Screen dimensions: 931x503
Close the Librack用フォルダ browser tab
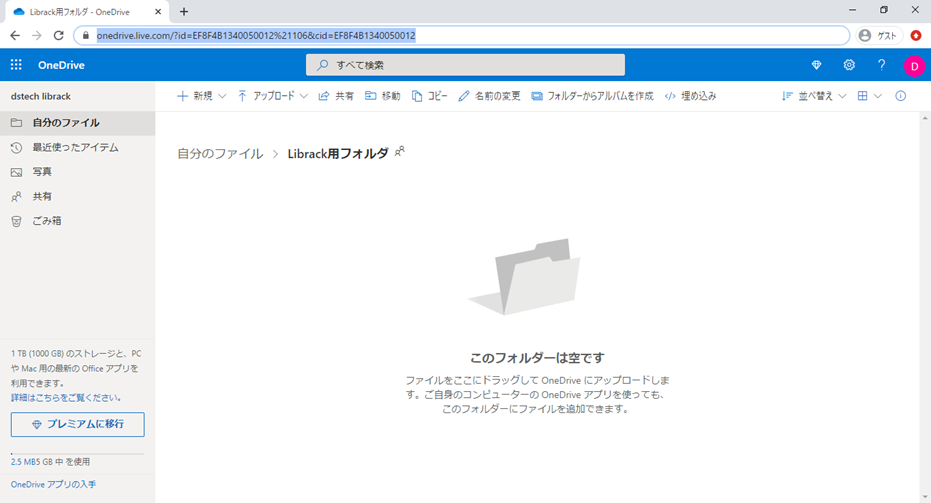click(158, 12)
